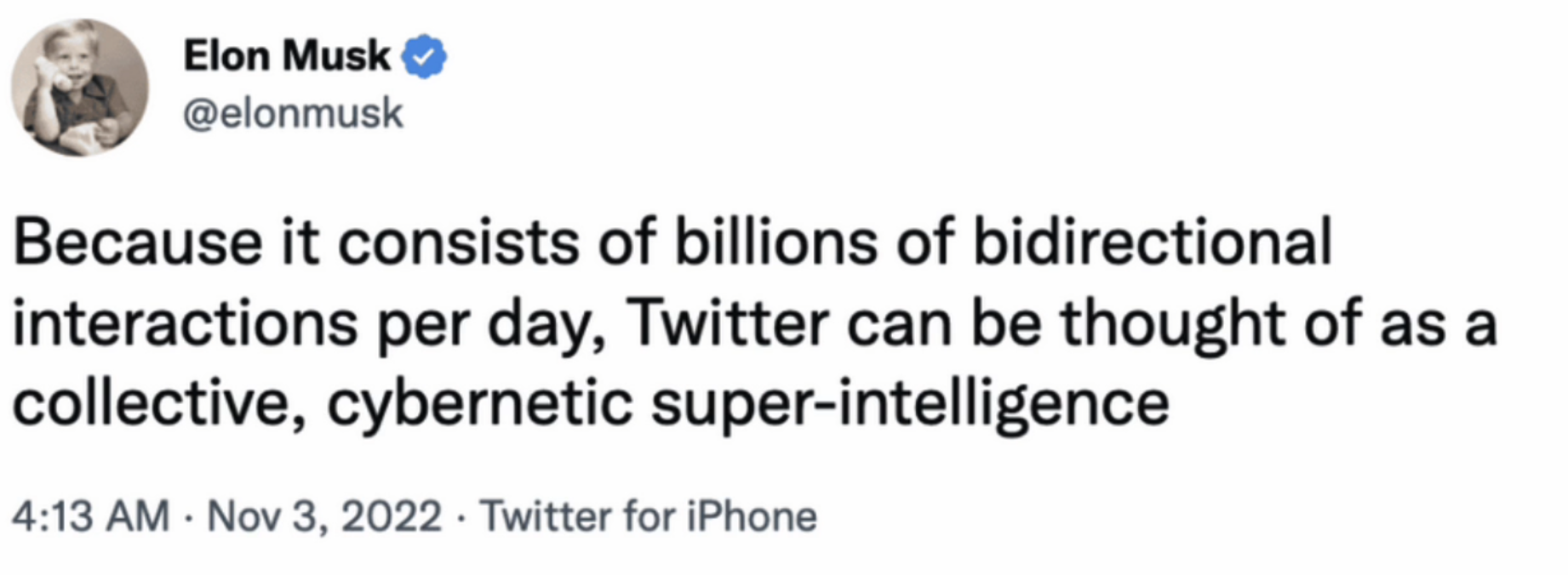Click the word "bidirectional" in the tweet
1568x575 pixels.
1152,242
